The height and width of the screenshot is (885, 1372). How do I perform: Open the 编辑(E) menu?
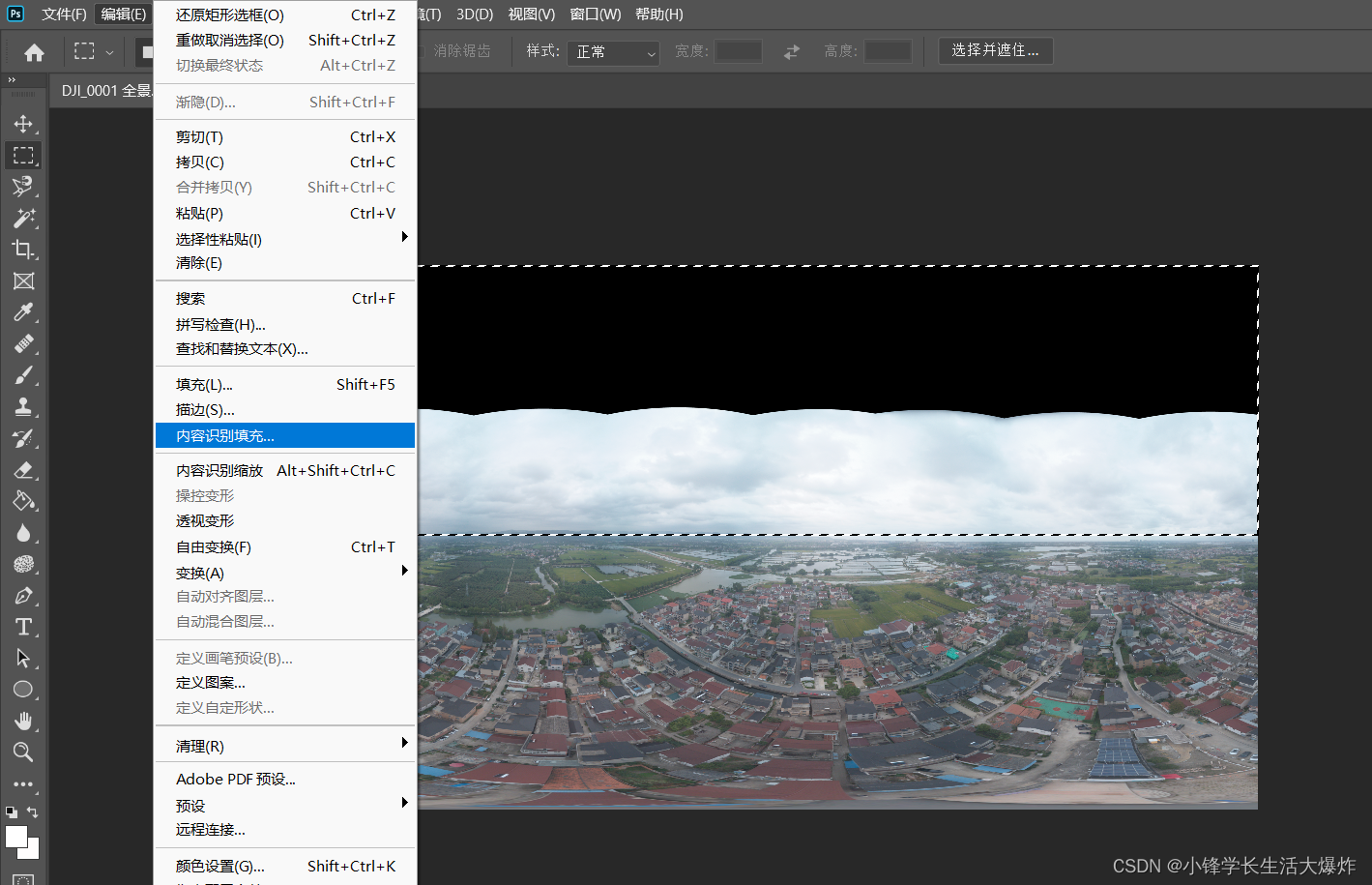pos(124,14)
